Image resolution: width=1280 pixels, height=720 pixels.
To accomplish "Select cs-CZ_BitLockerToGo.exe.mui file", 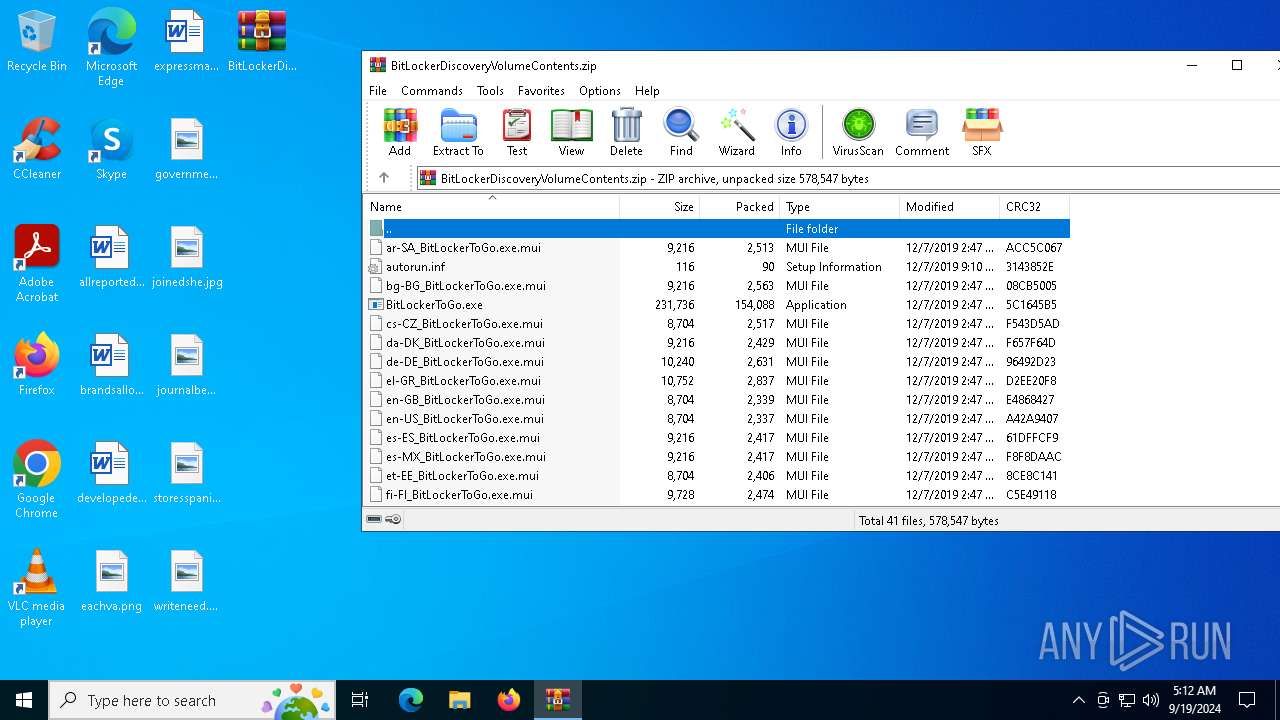I will tap(716, 323).
